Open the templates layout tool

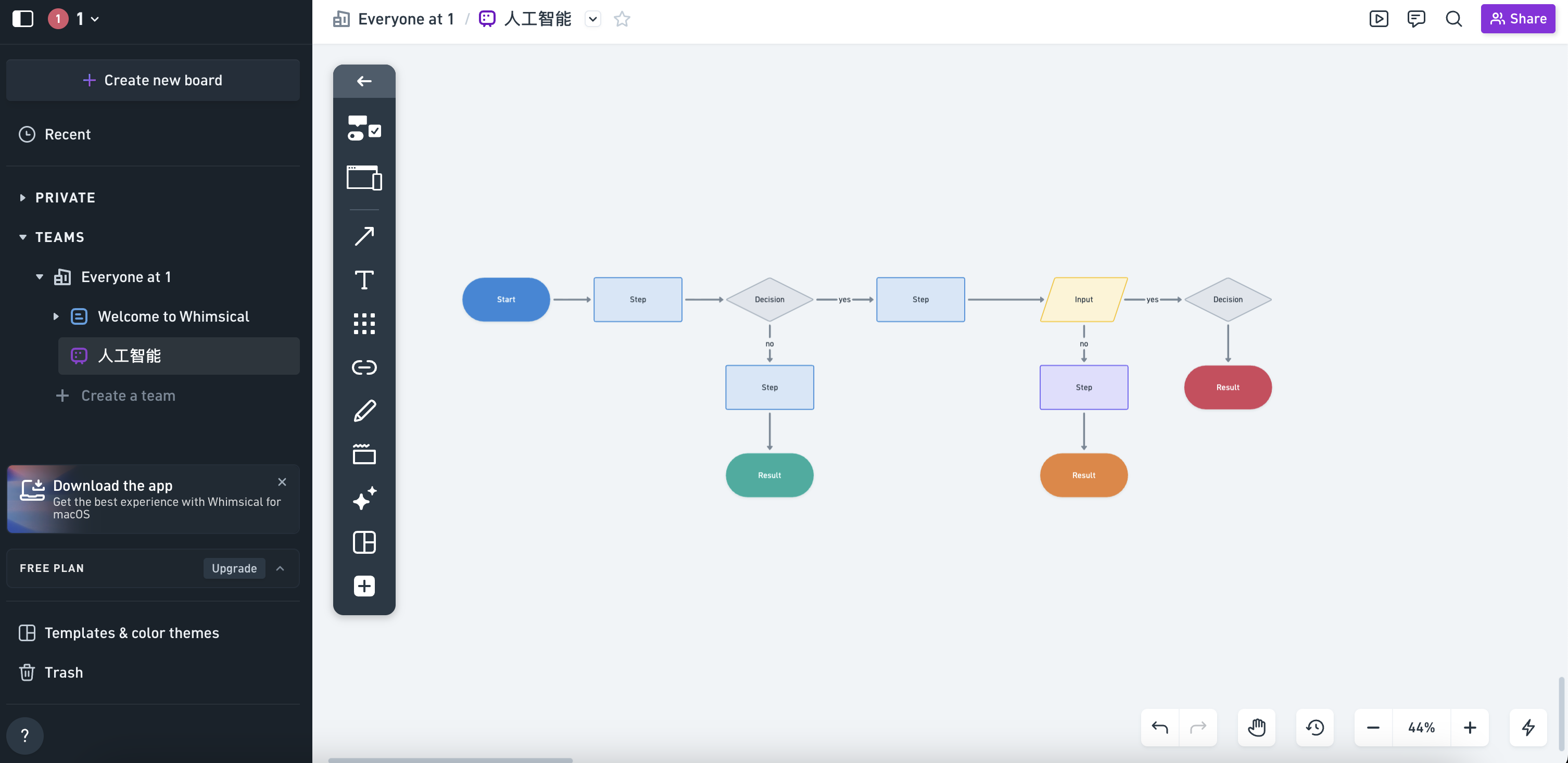click(364, 542)
